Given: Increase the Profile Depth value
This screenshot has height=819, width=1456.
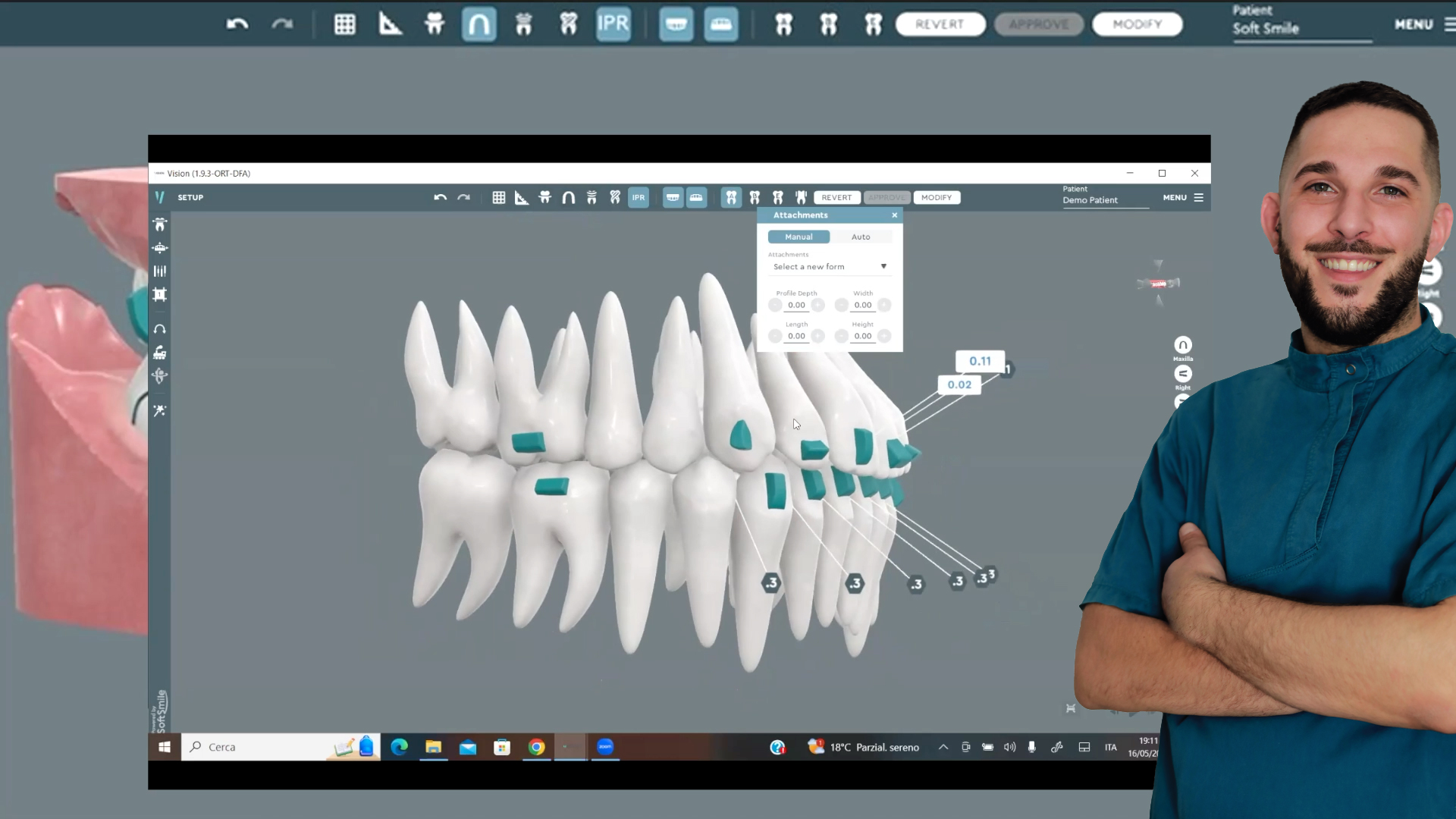Looking at the screenshot, I should (x=817, y=305).
